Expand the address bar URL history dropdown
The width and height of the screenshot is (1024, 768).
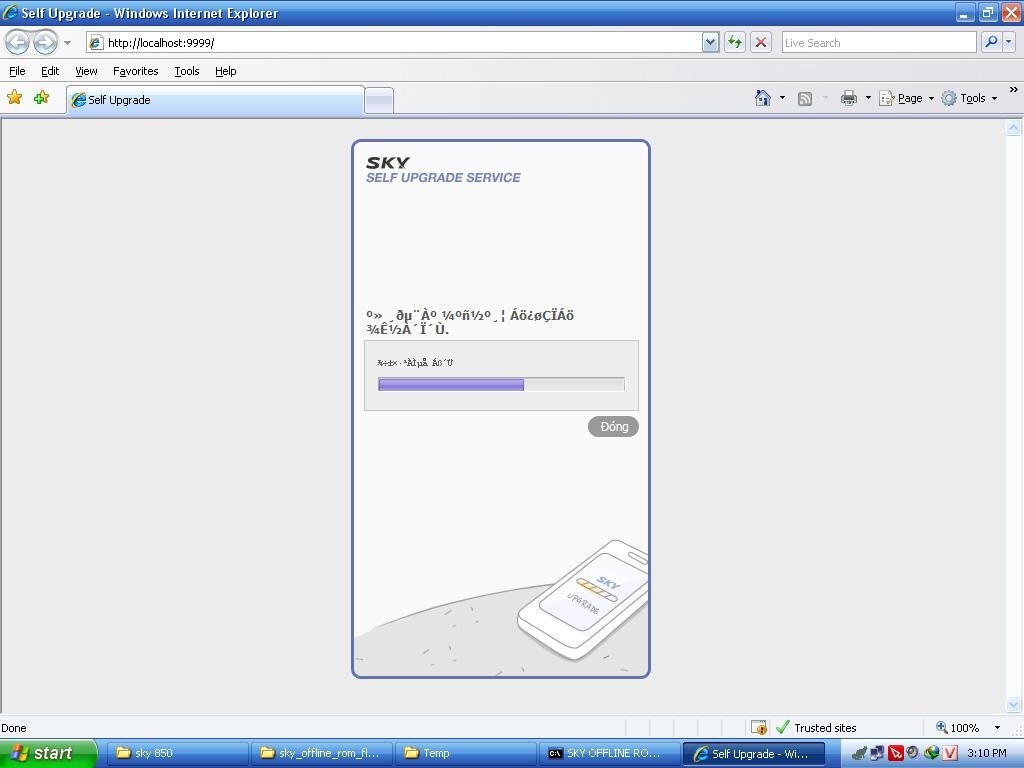click(x=711, y=42)
